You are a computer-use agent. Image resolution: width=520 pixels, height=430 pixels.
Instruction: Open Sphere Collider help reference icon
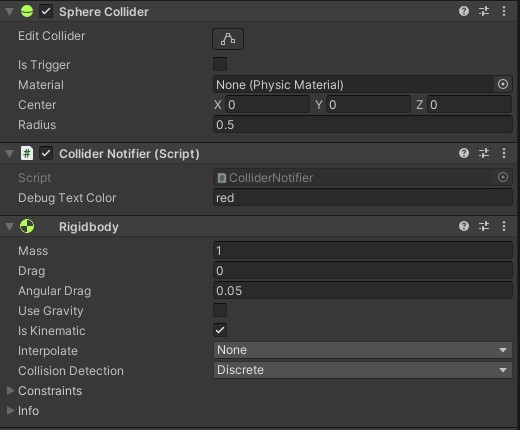point(464,11)
